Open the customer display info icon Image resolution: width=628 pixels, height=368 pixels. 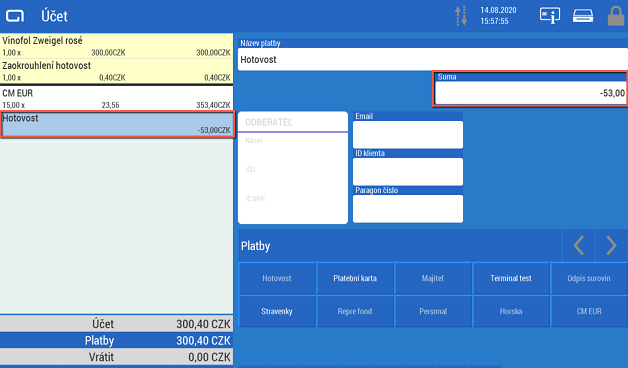550,16
